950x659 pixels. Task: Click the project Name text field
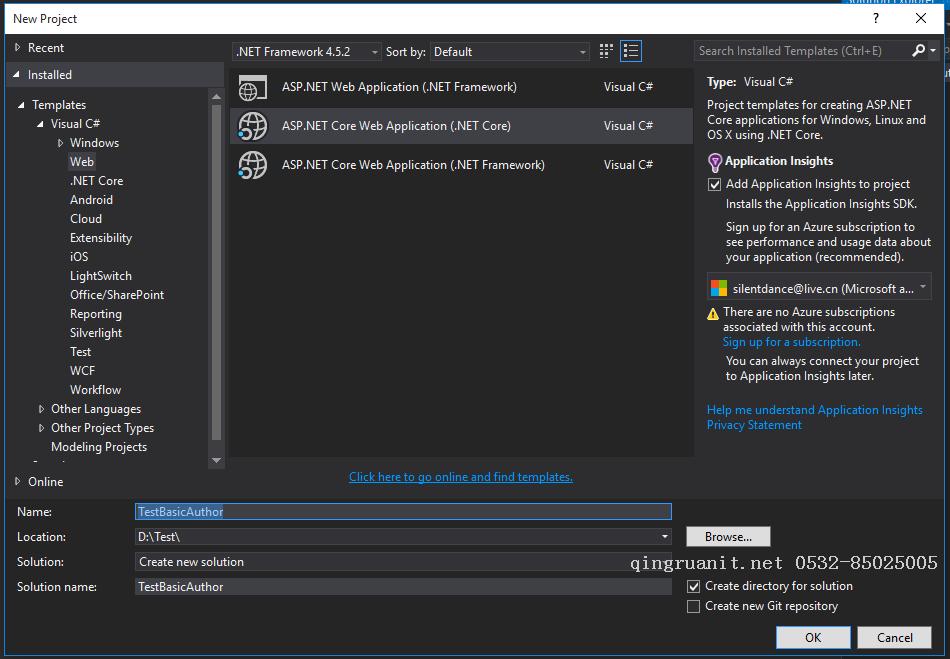click(403, 511)
